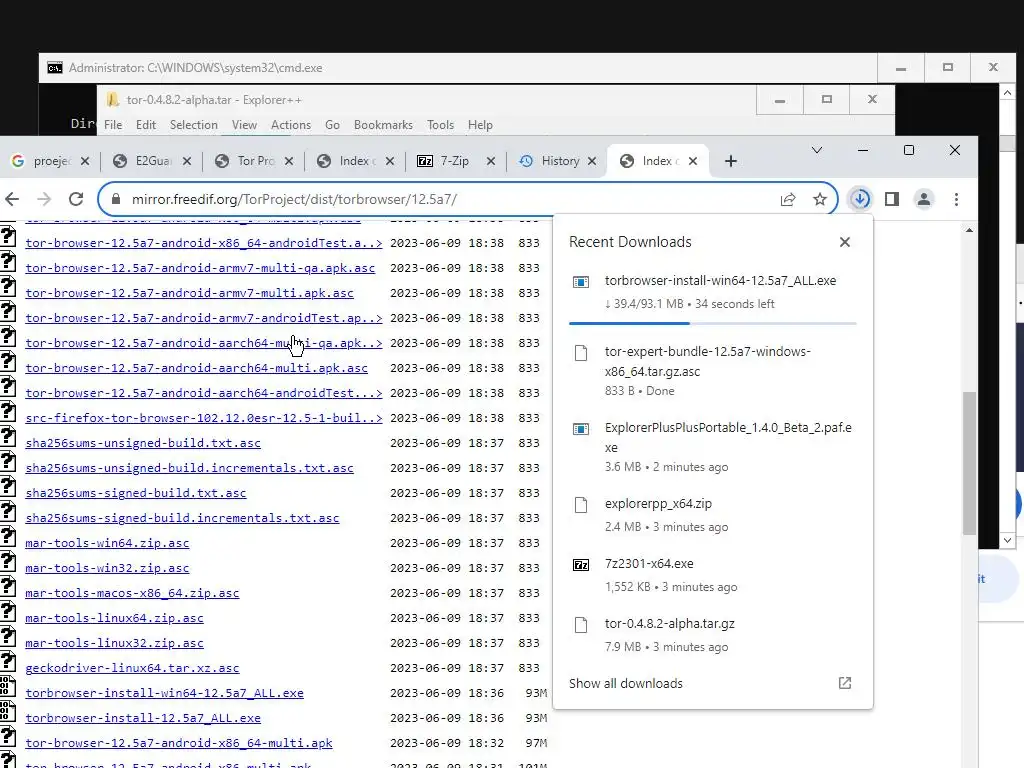Switch to the proje Google tab

pyautogui.click(x=43, y=161)
